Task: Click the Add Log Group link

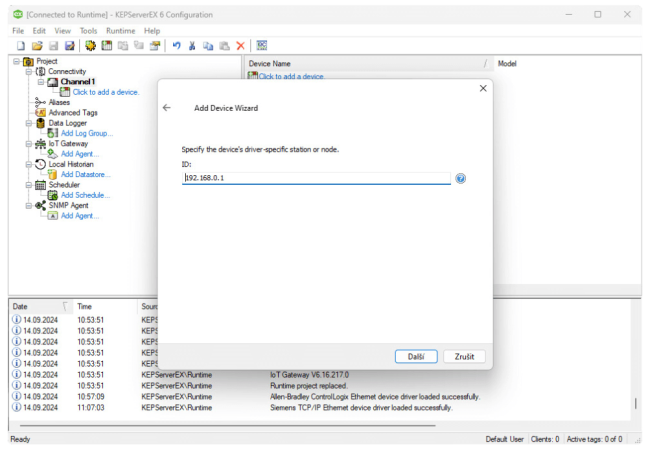Action: (x=87, y=133)
